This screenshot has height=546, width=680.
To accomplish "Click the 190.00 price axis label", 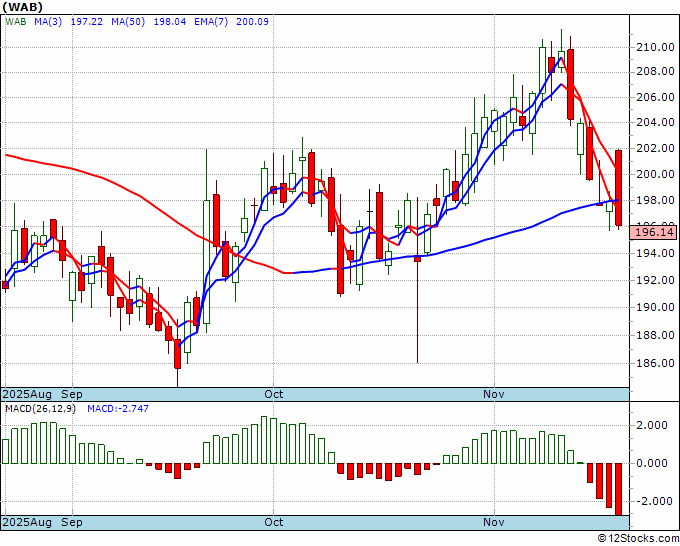I will (655, 307).
